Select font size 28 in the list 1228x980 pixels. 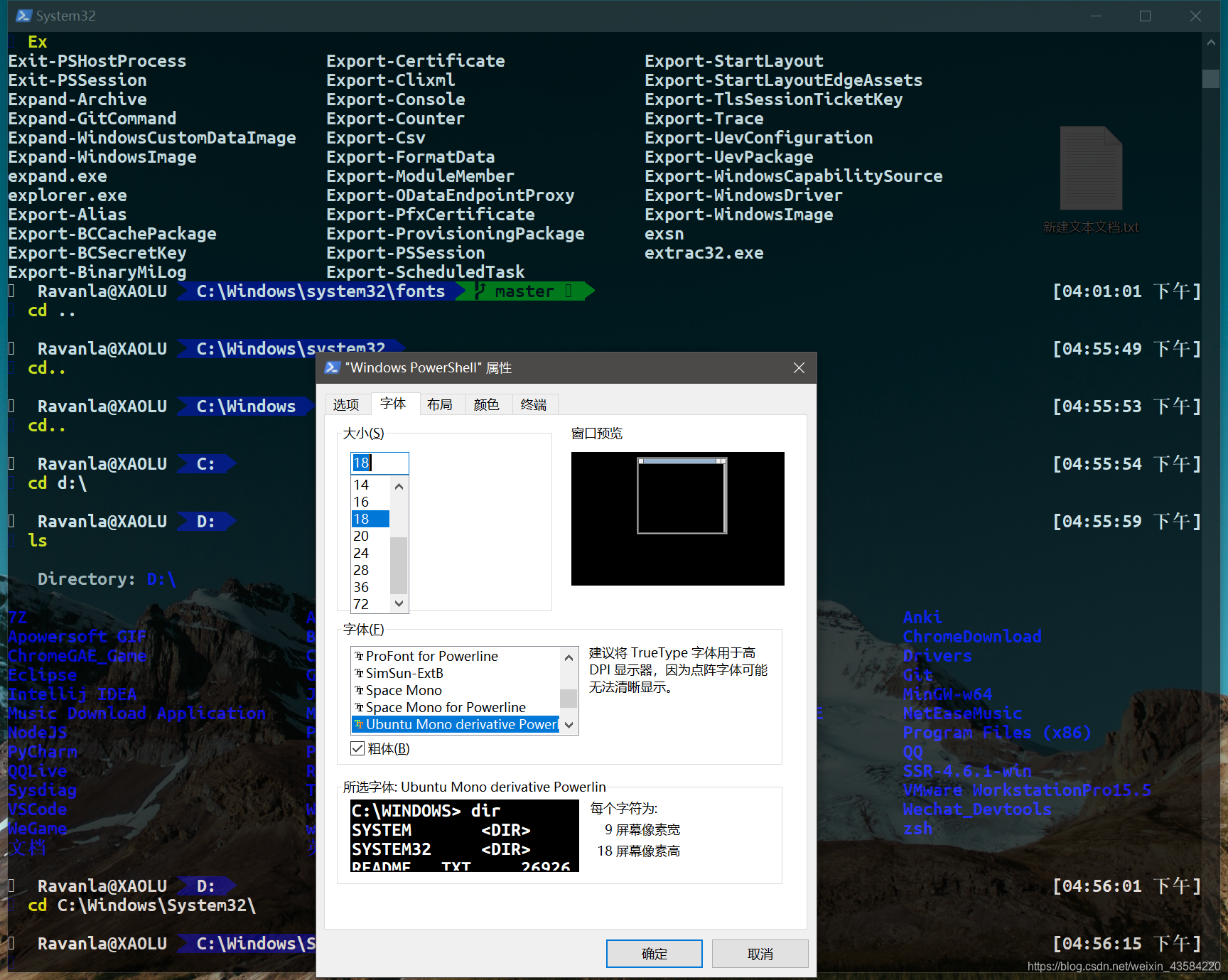pyautogui.click(x=370, y=570)
